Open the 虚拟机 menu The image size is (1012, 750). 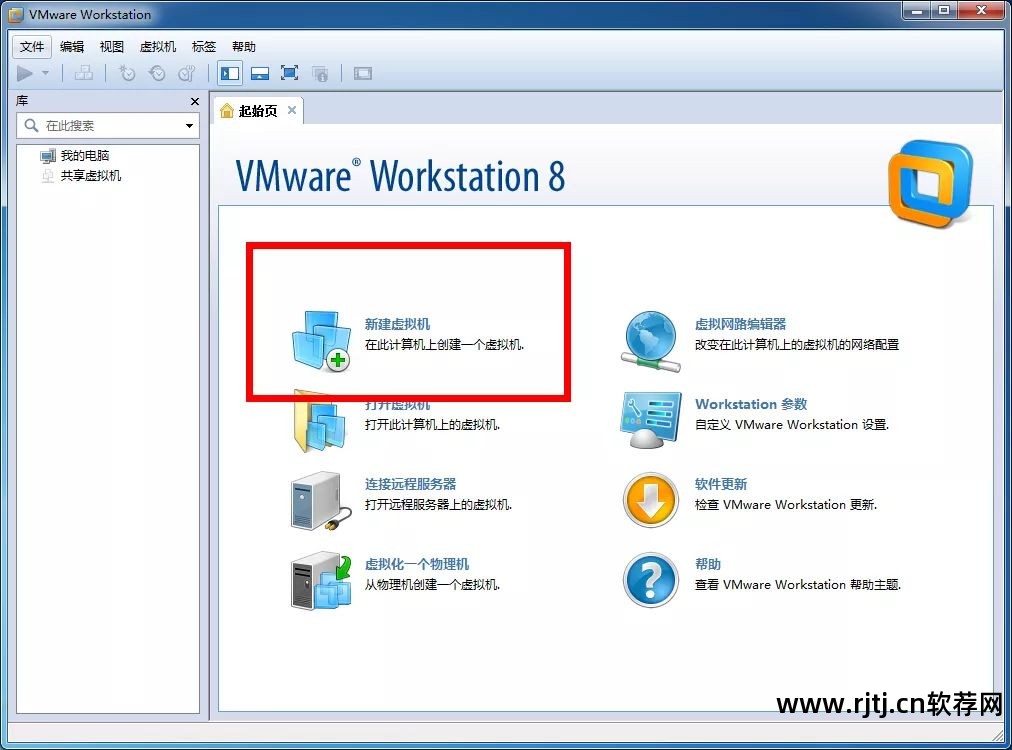[157, 46]
